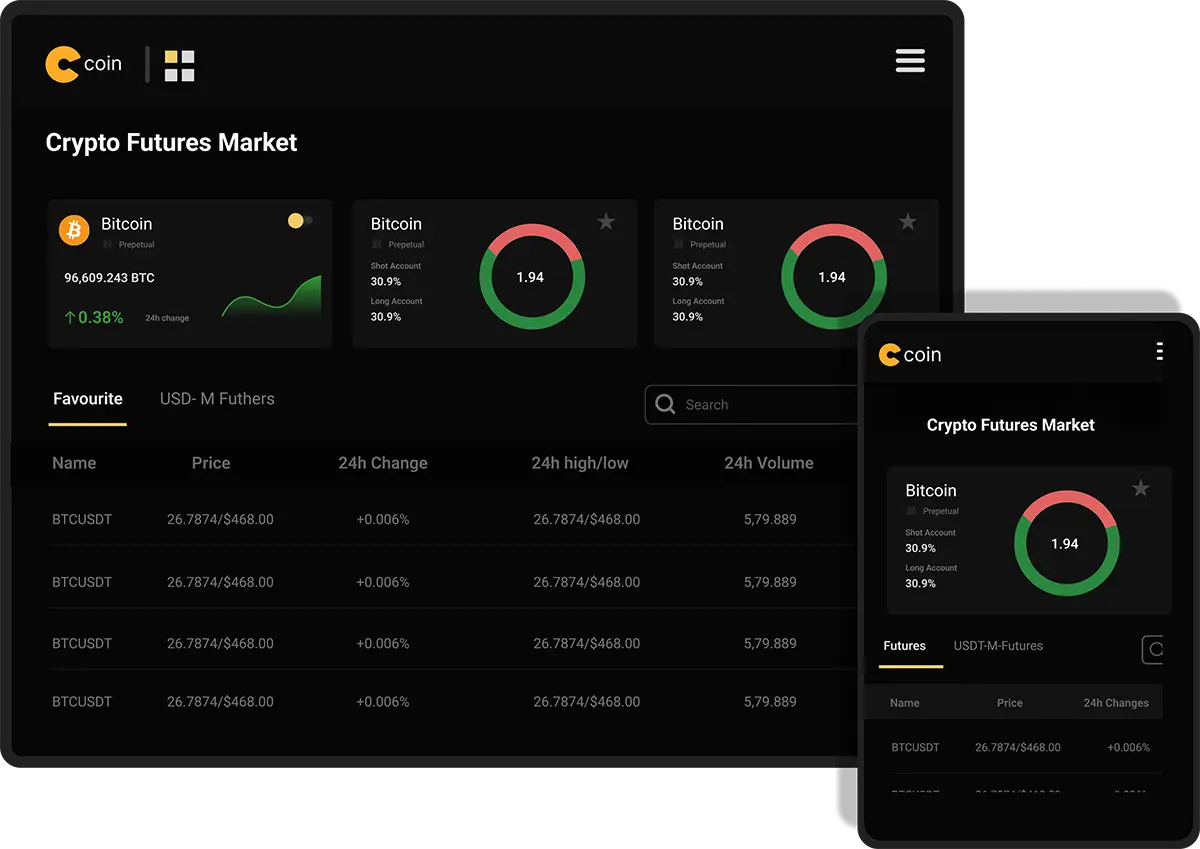Image resolution: width=1200 pixels, height=849 pixels.
Task: Click the Bitcoin coin icon on the first card
Action: 73,230
